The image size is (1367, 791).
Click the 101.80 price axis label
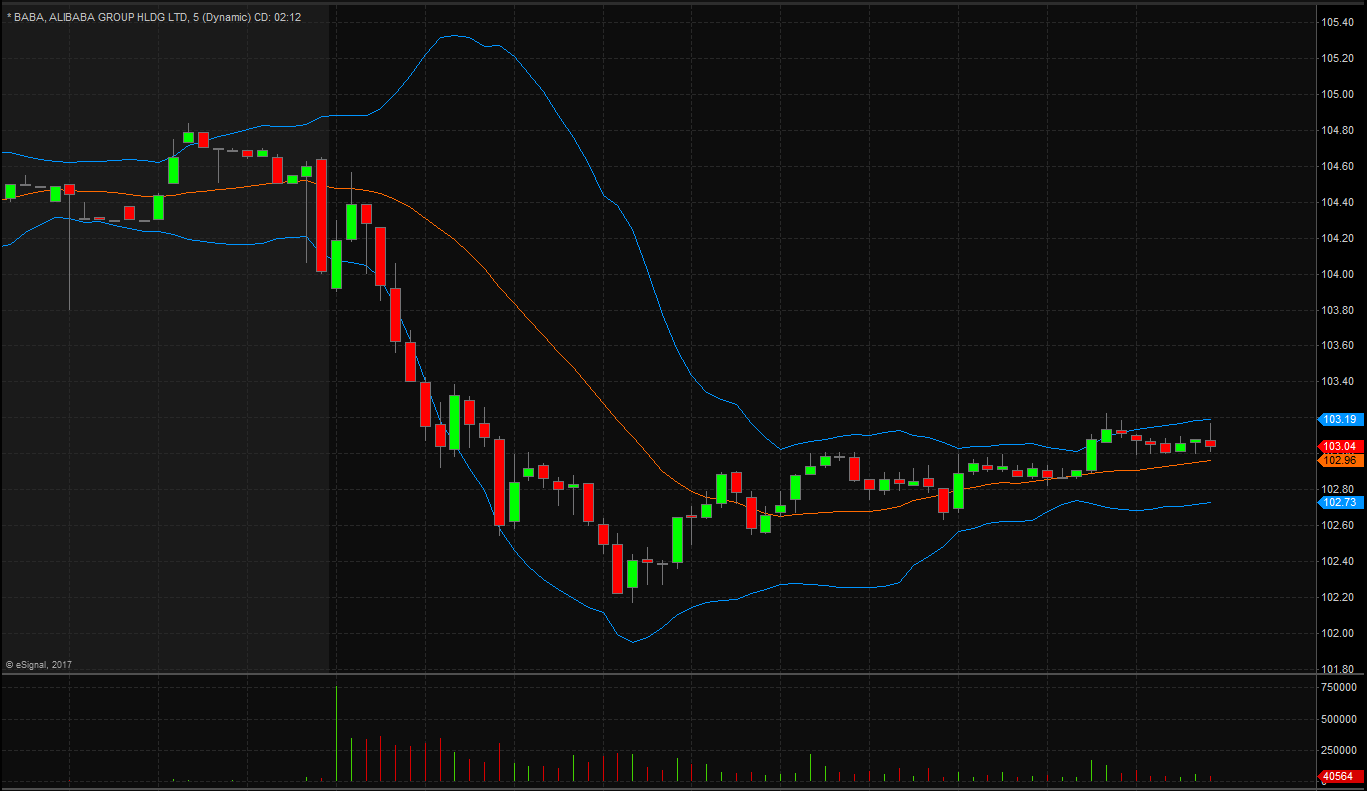pos(1338,669)
